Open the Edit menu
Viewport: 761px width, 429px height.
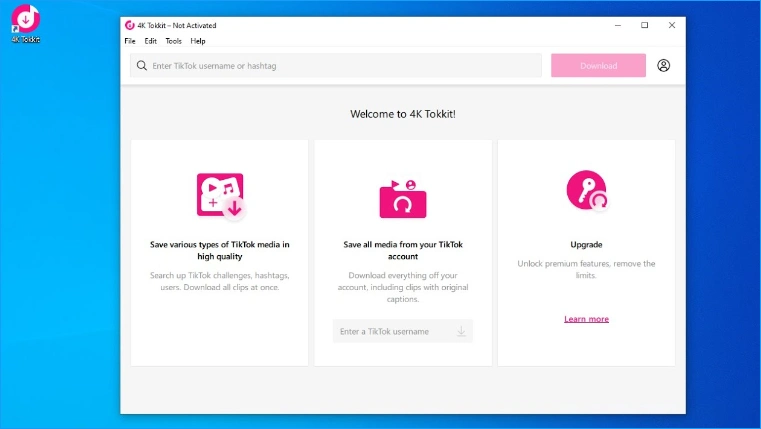tap(150, 41)
